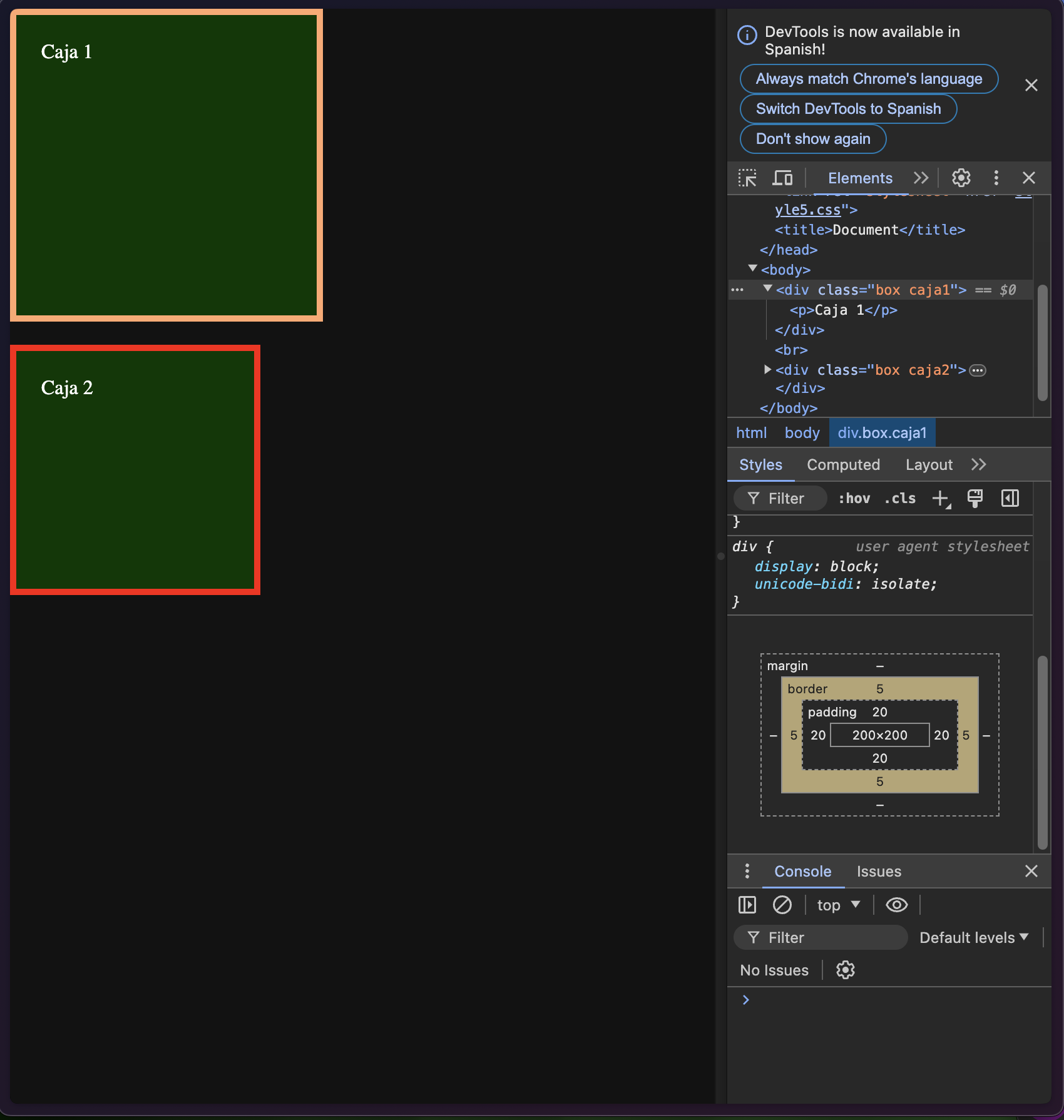The height and width of the screenshot is (1120, 1064).
Task: Close the DevTools panel
Action: (x=1029, y=178)
